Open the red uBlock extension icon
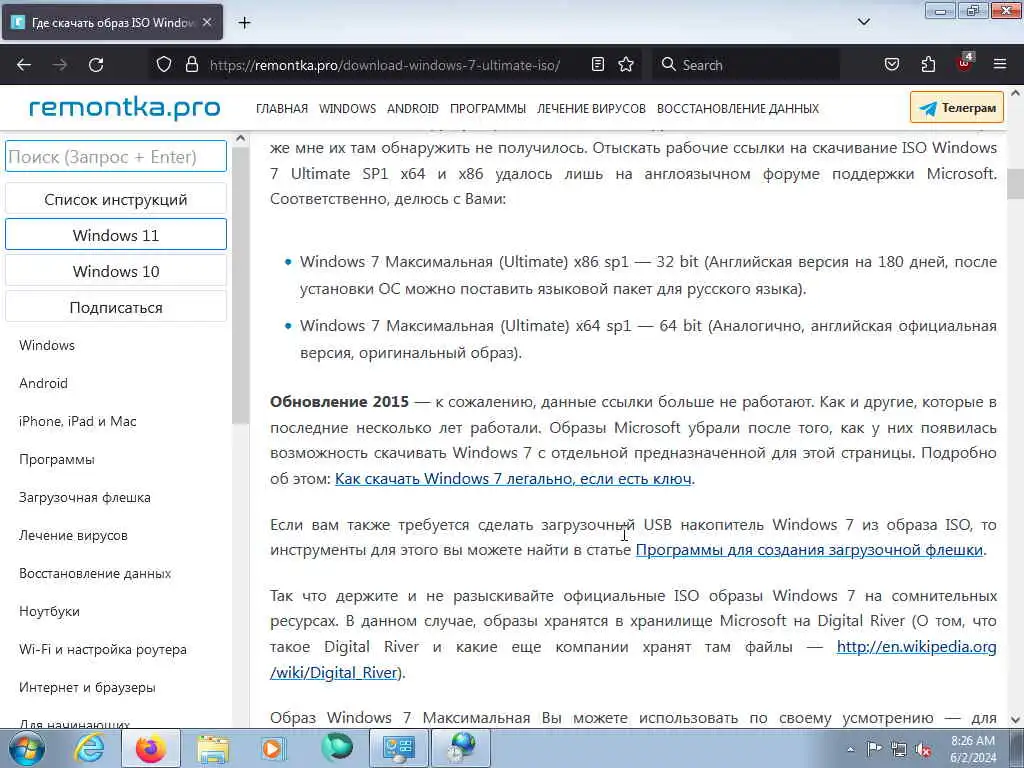The height and width of the screenshot is (768, 1024). coord(965,63)
